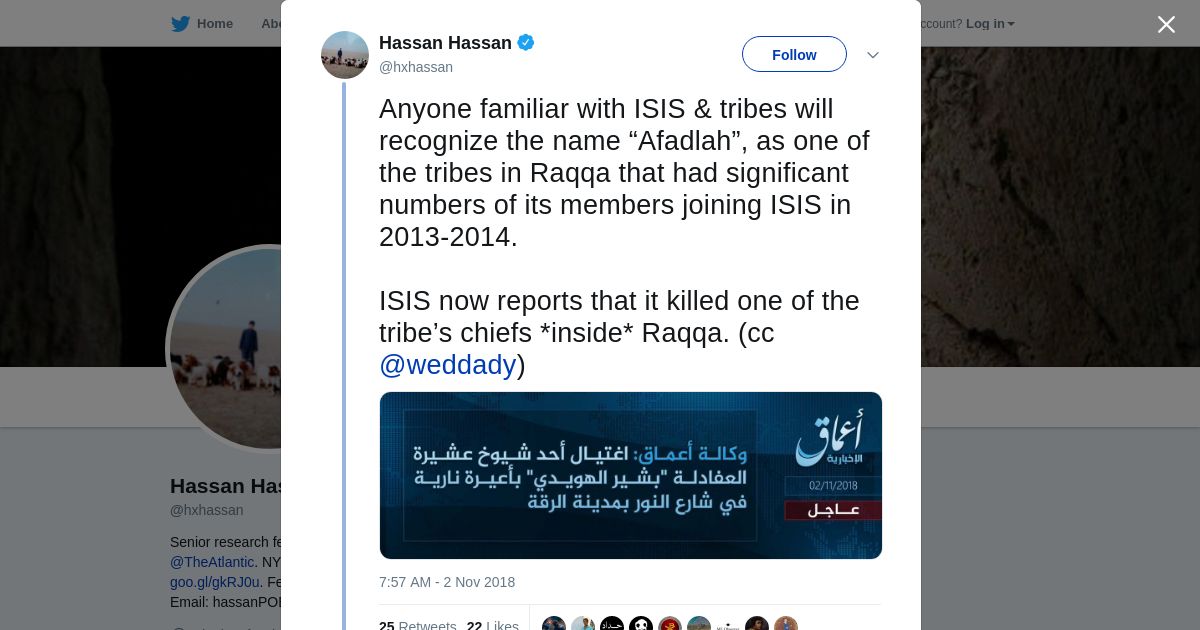This screenshot has width=1200, height=630.
Task: Expand the tweet options chevron
Action: 872,55
